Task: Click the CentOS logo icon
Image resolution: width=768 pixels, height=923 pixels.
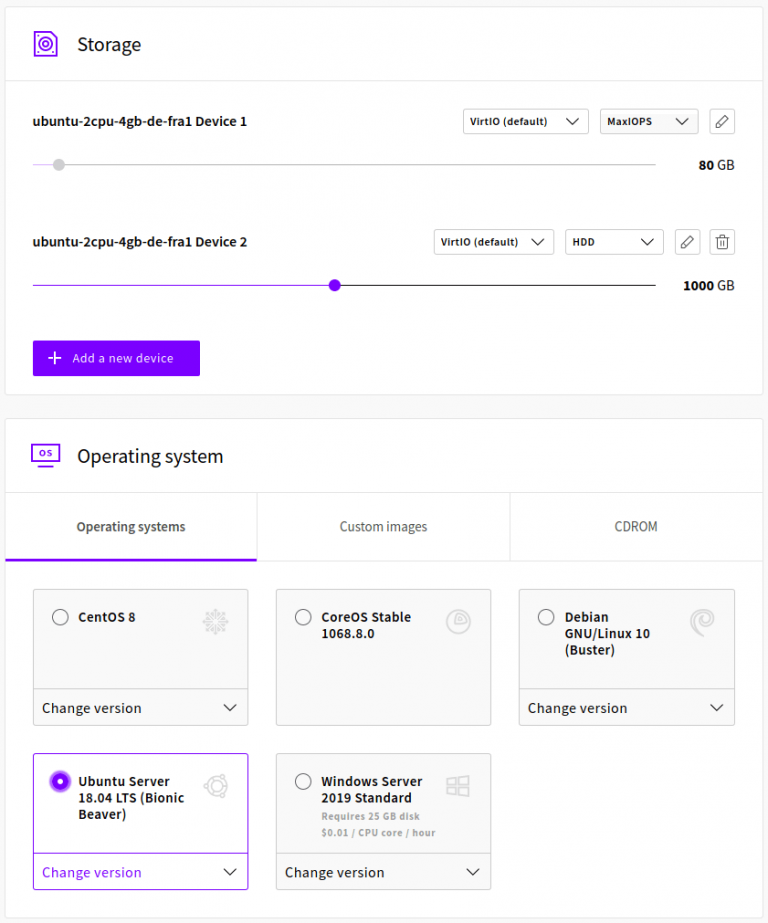Action: click(x=215, y=622)
